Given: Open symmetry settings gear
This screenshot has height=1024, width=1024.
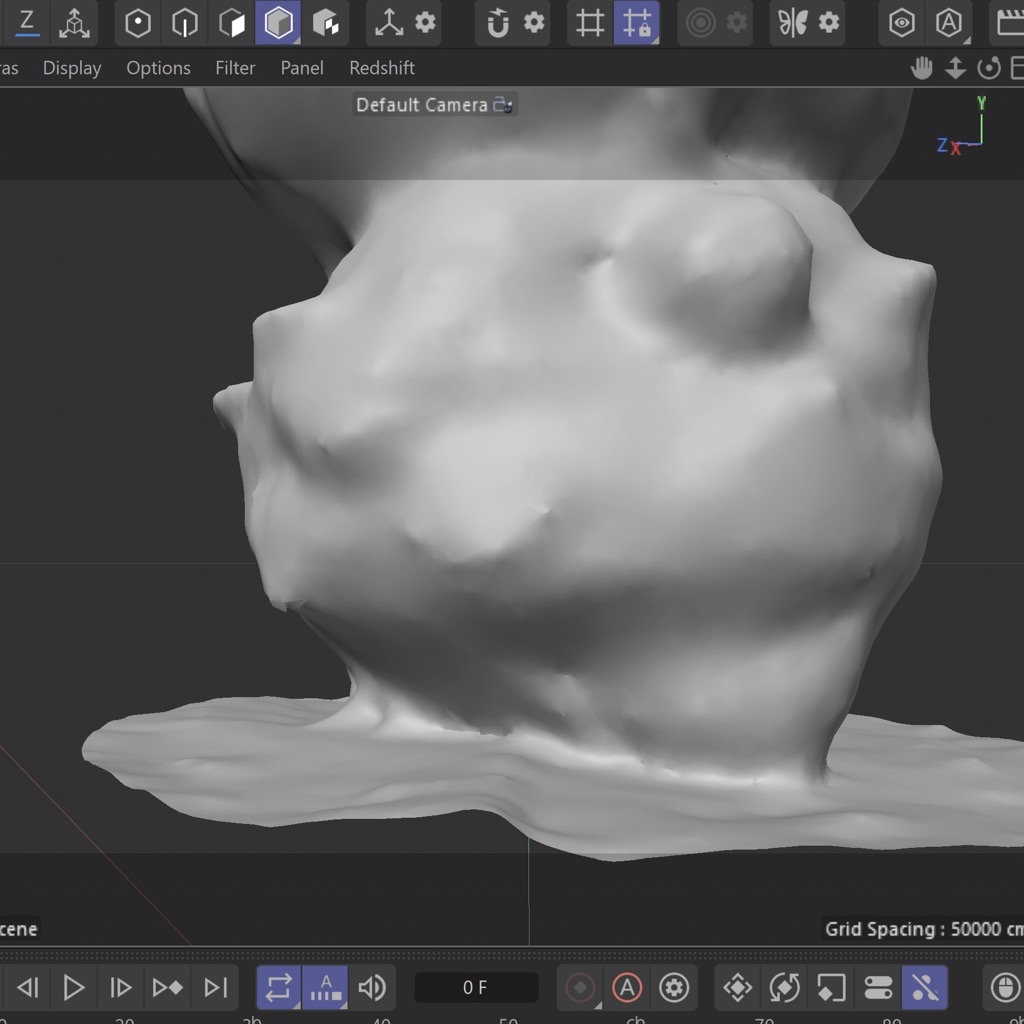Looking at the screenshot, I should [x=829, y=23].
